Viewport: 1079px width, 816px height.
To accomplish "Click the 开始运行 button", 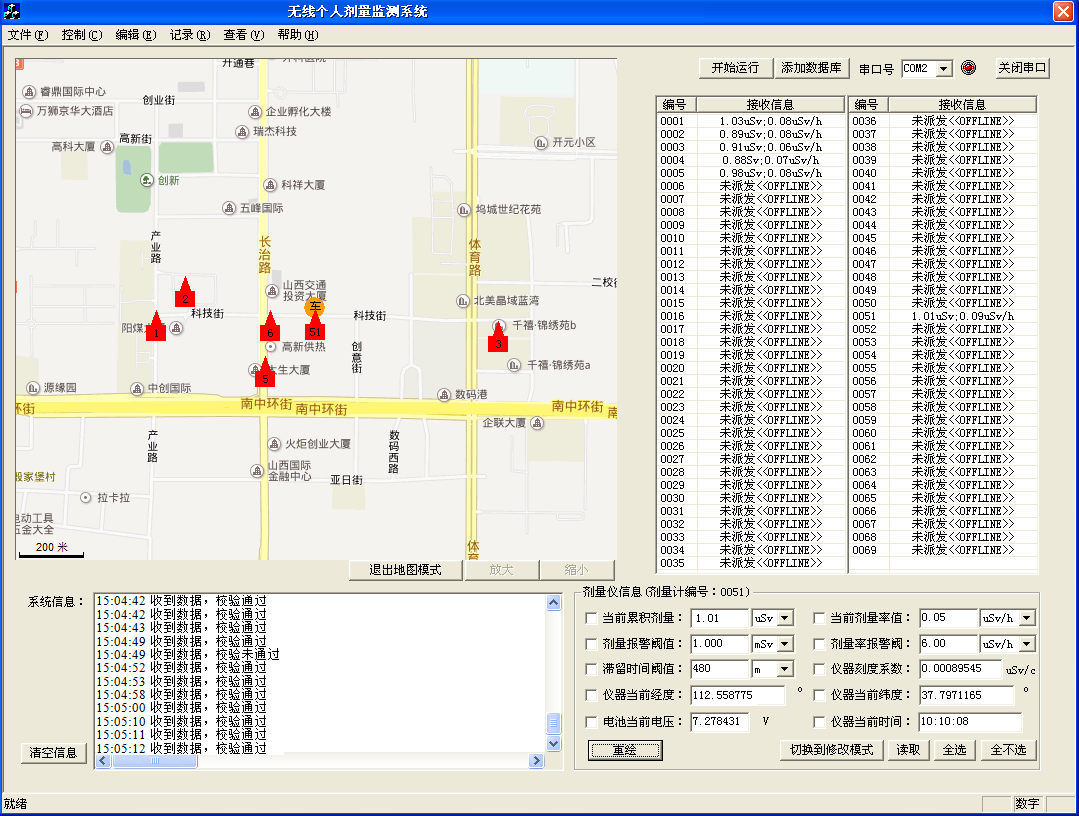I will pos(735,67).
